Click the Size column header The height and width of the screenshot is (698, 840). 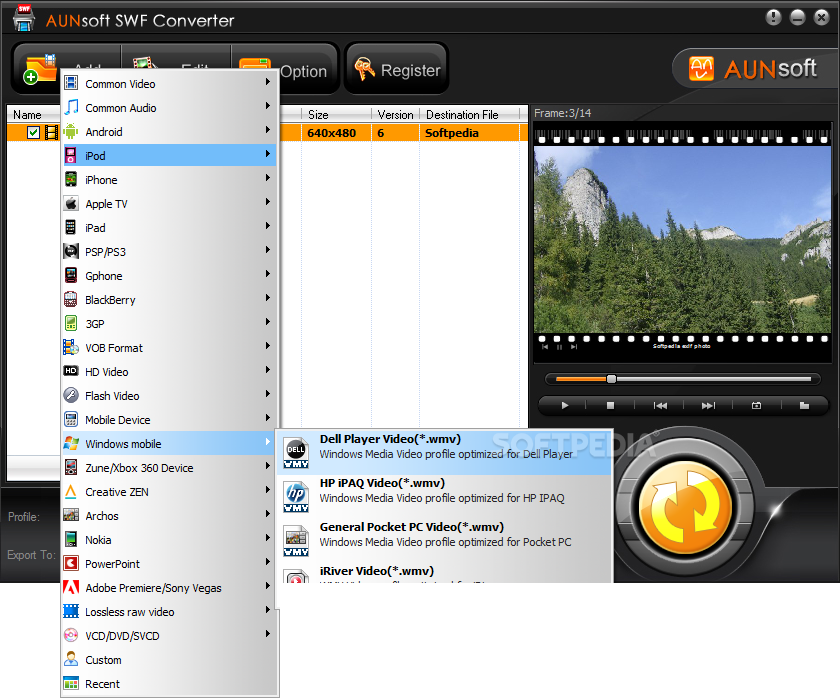(336, 114)
